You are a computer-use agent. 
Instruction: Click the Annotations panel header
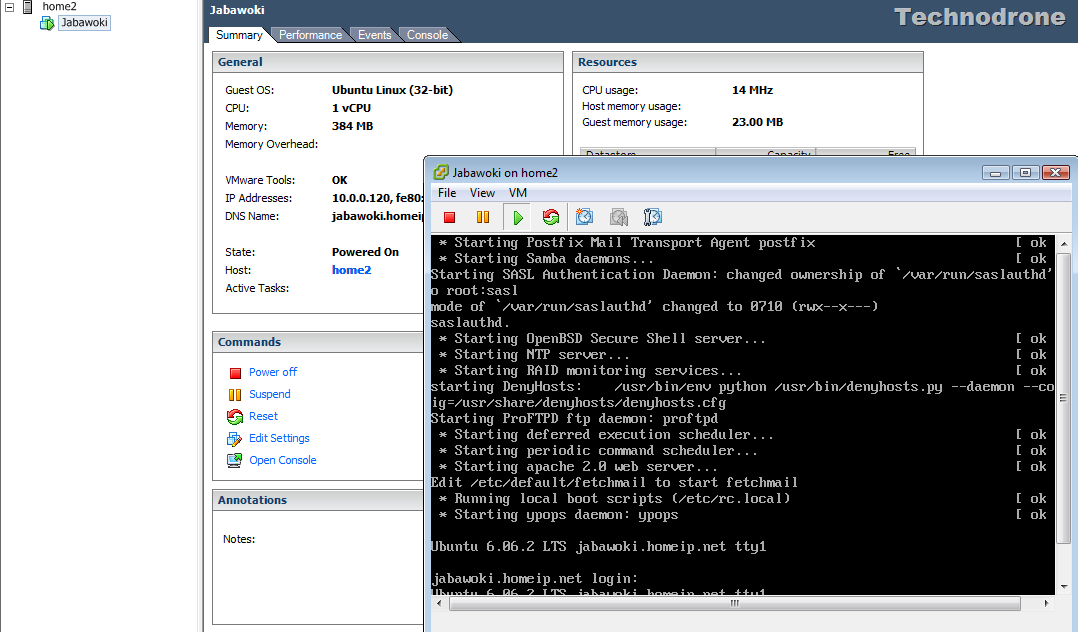(x=318, y=500)
